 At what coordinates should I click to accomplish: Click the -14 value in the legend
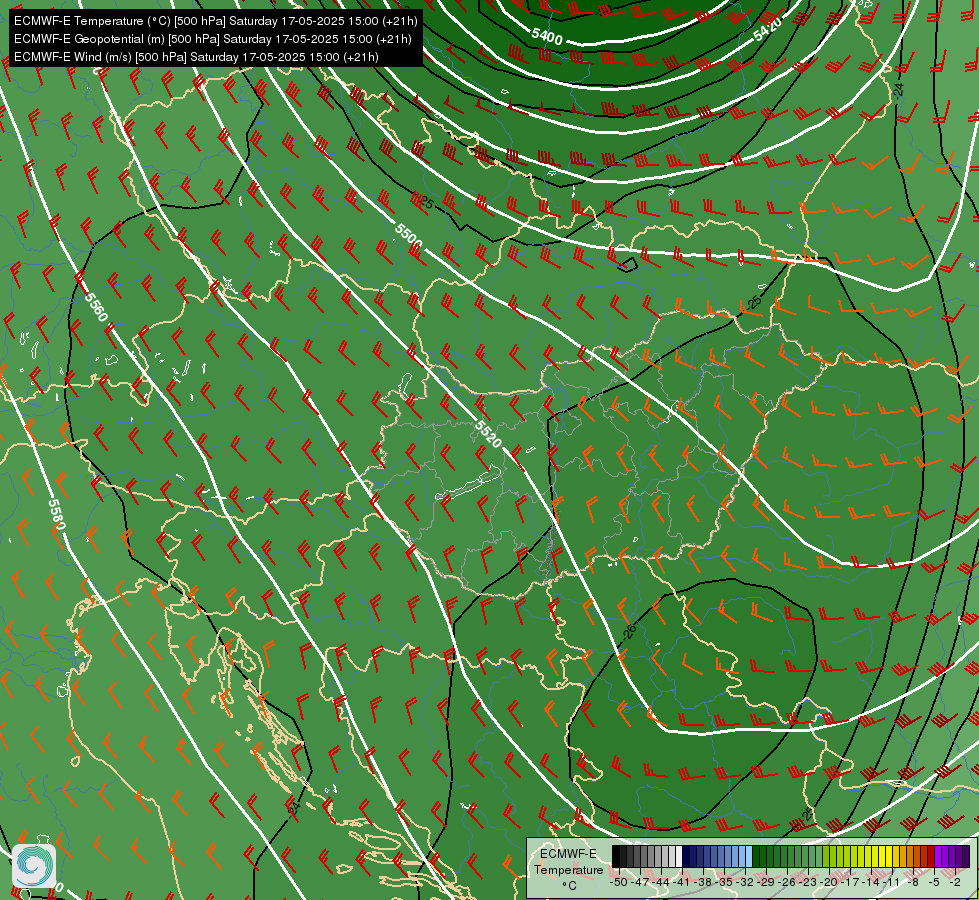(x=871, y=882)
